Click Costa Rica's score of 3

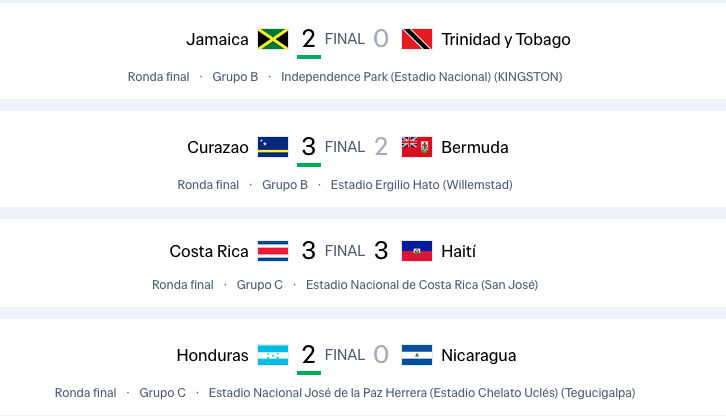pyautogui.click(x=308, y=251)
